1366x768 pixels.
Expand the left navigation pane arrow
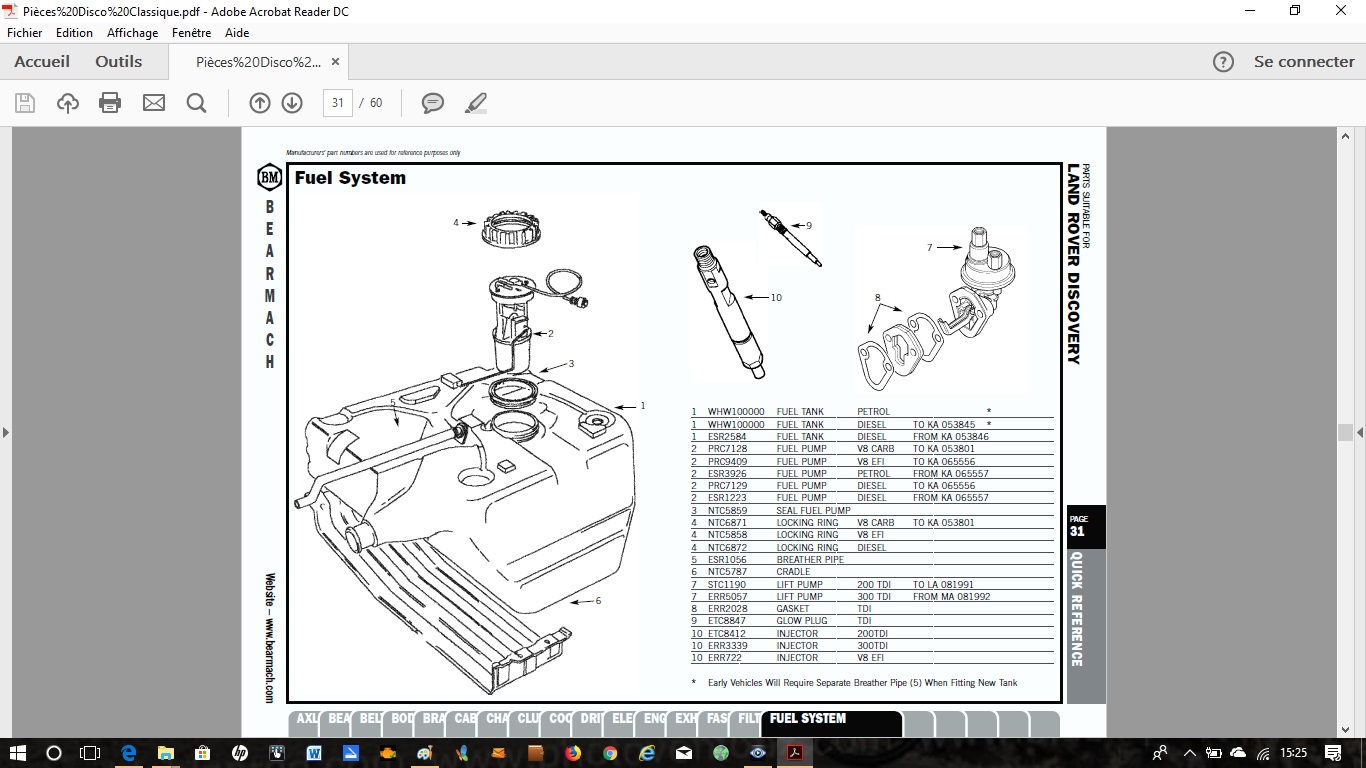coord(6,433)
